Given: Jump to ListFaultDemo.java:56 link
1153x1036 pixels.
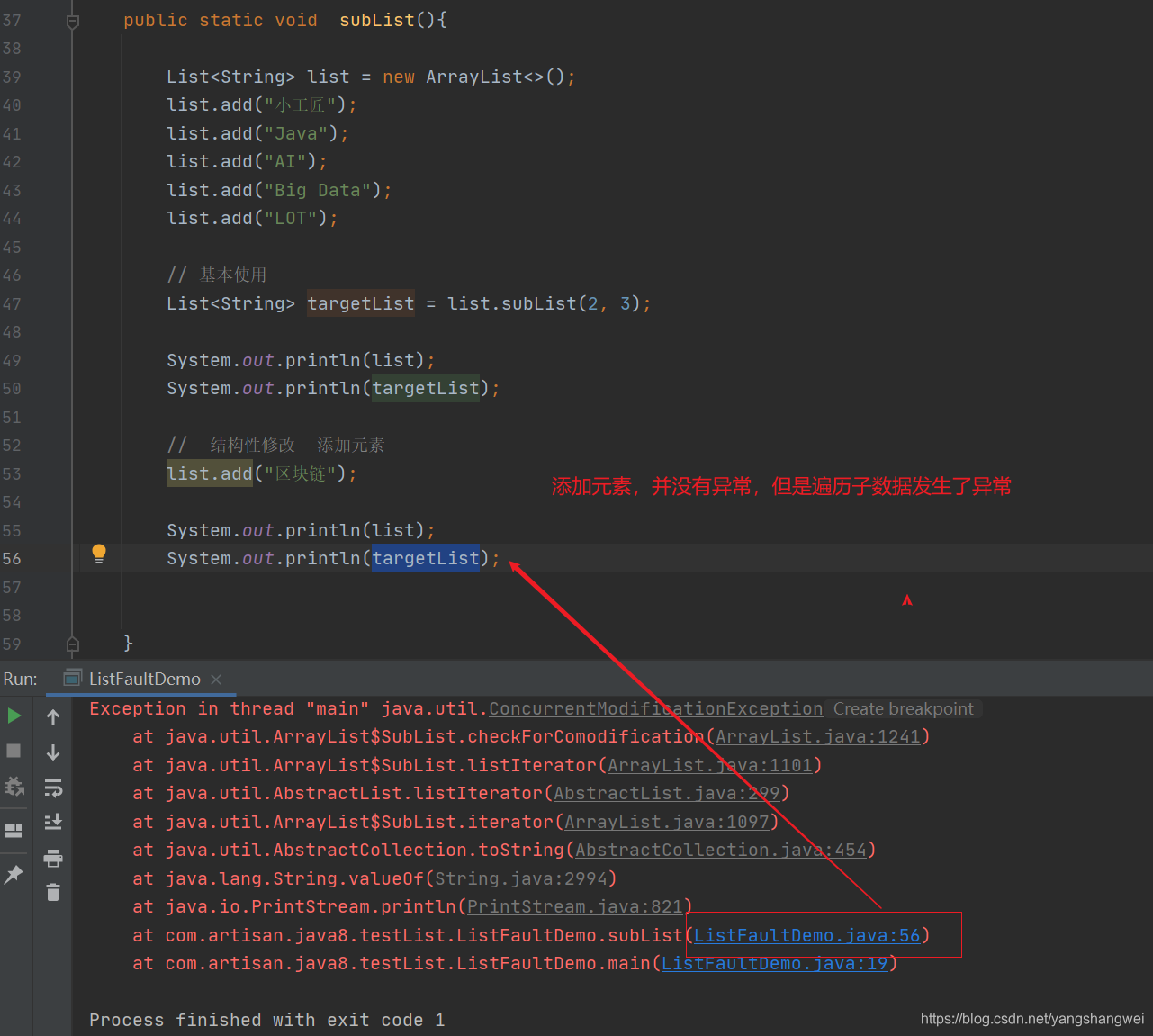Looking at the screenshot, I should point(807,935).
